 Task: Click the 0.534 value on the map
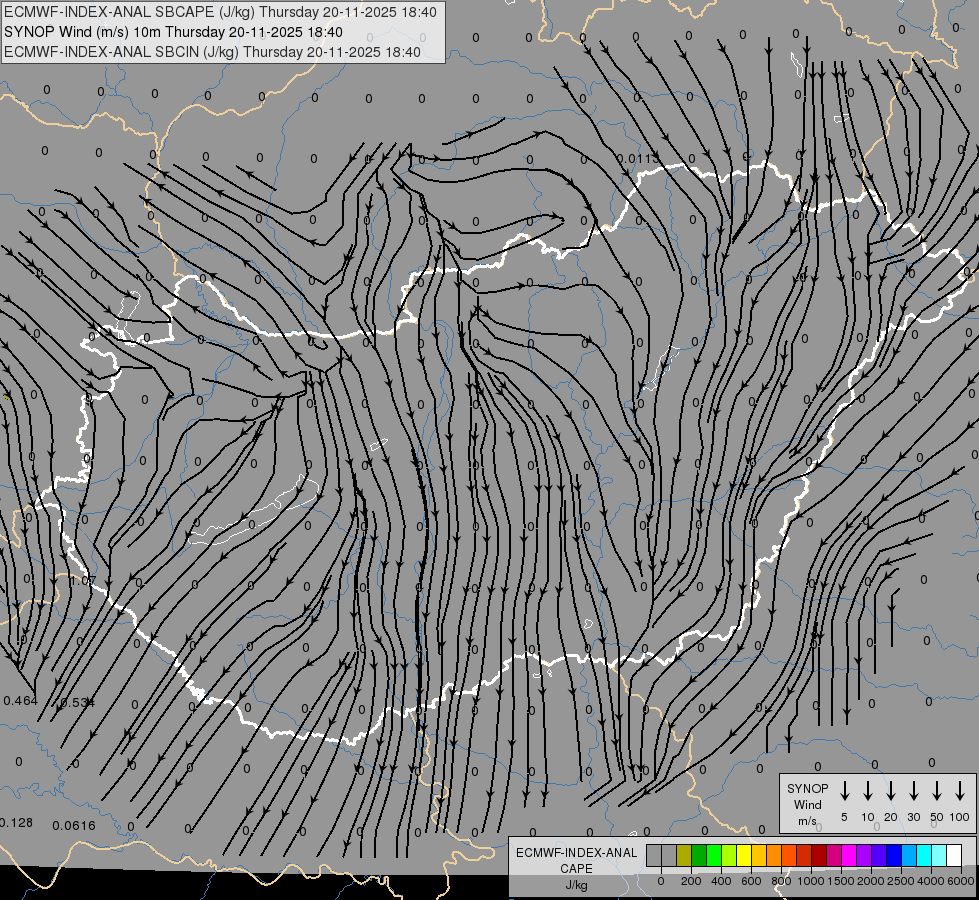click(x=77, y=703)
